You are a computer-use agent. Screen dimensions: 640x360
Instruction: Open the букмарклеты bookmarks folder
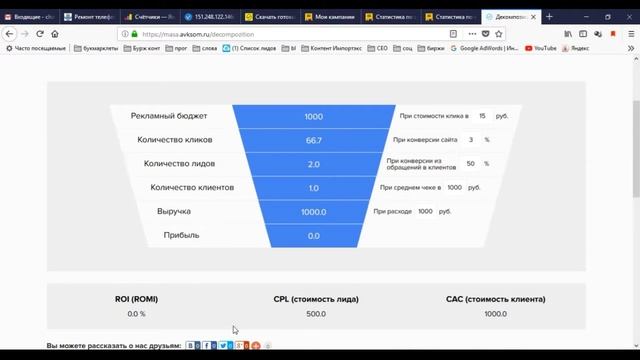(96, 48)
